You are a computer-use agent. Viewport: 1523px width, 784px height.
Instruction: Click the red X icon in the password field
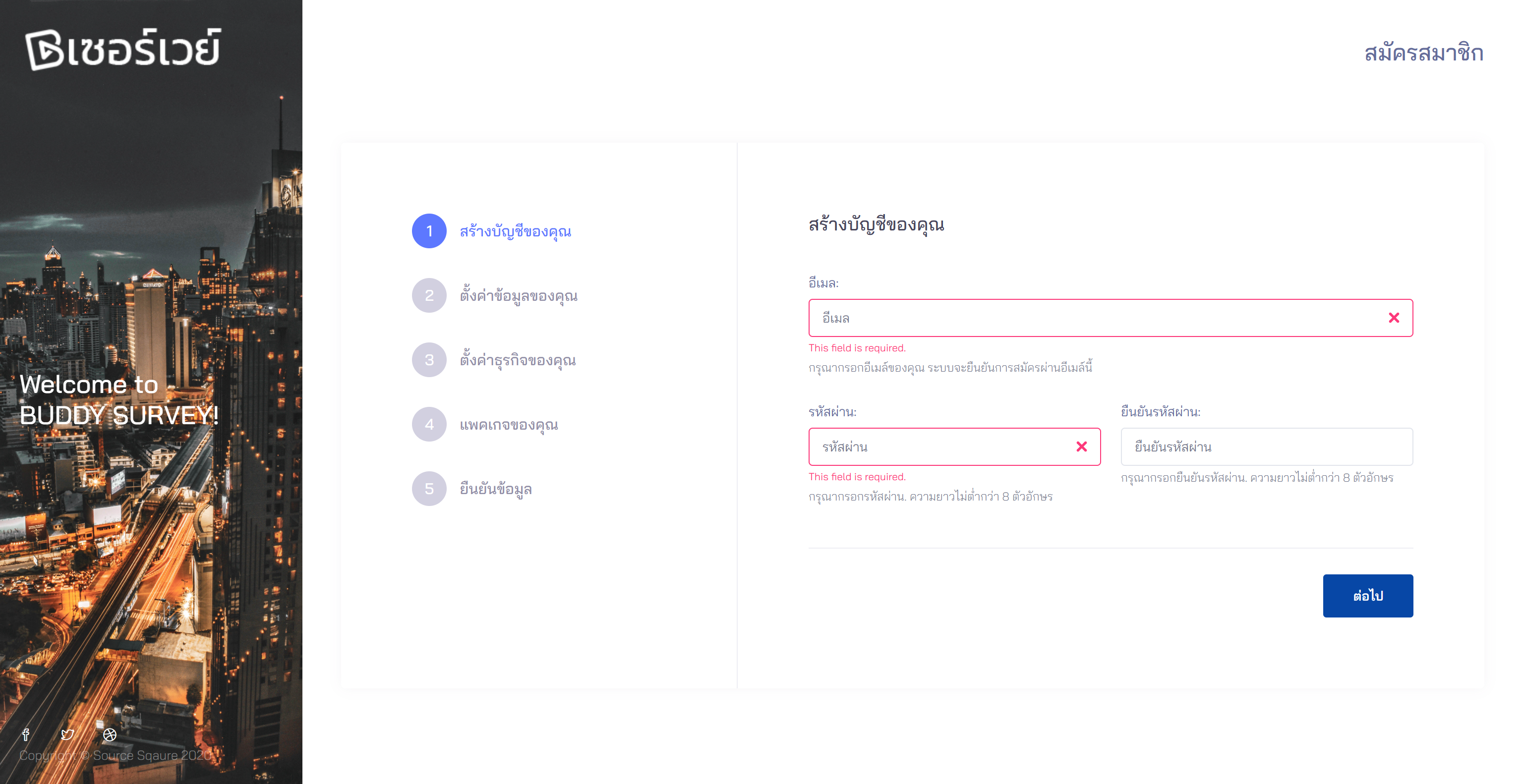pyautogui.click(x=1081, y=447)
